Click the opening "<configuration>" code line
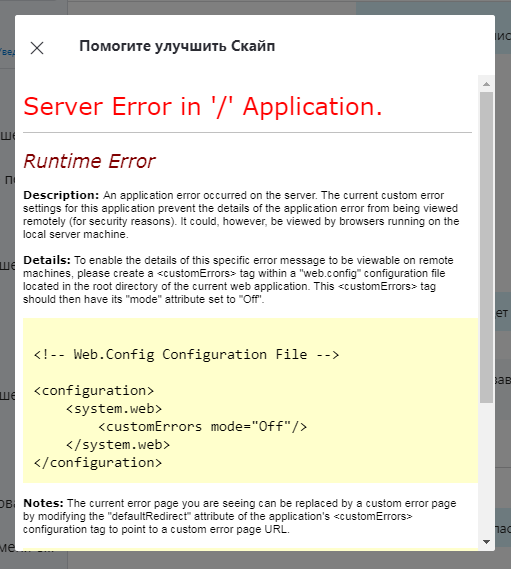 click(x=94, y=390)
